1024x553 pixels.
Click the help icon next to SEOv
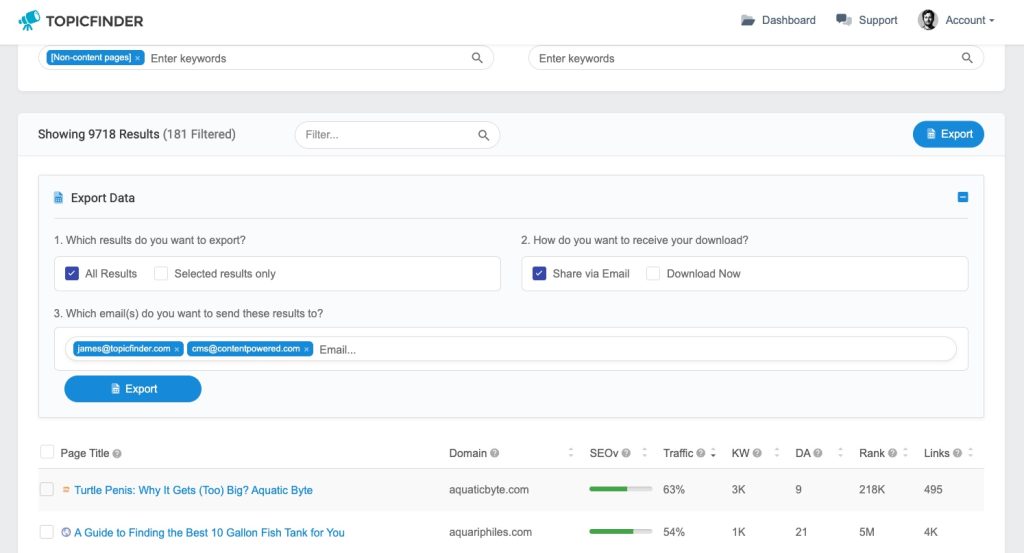(x=626, y=453)
